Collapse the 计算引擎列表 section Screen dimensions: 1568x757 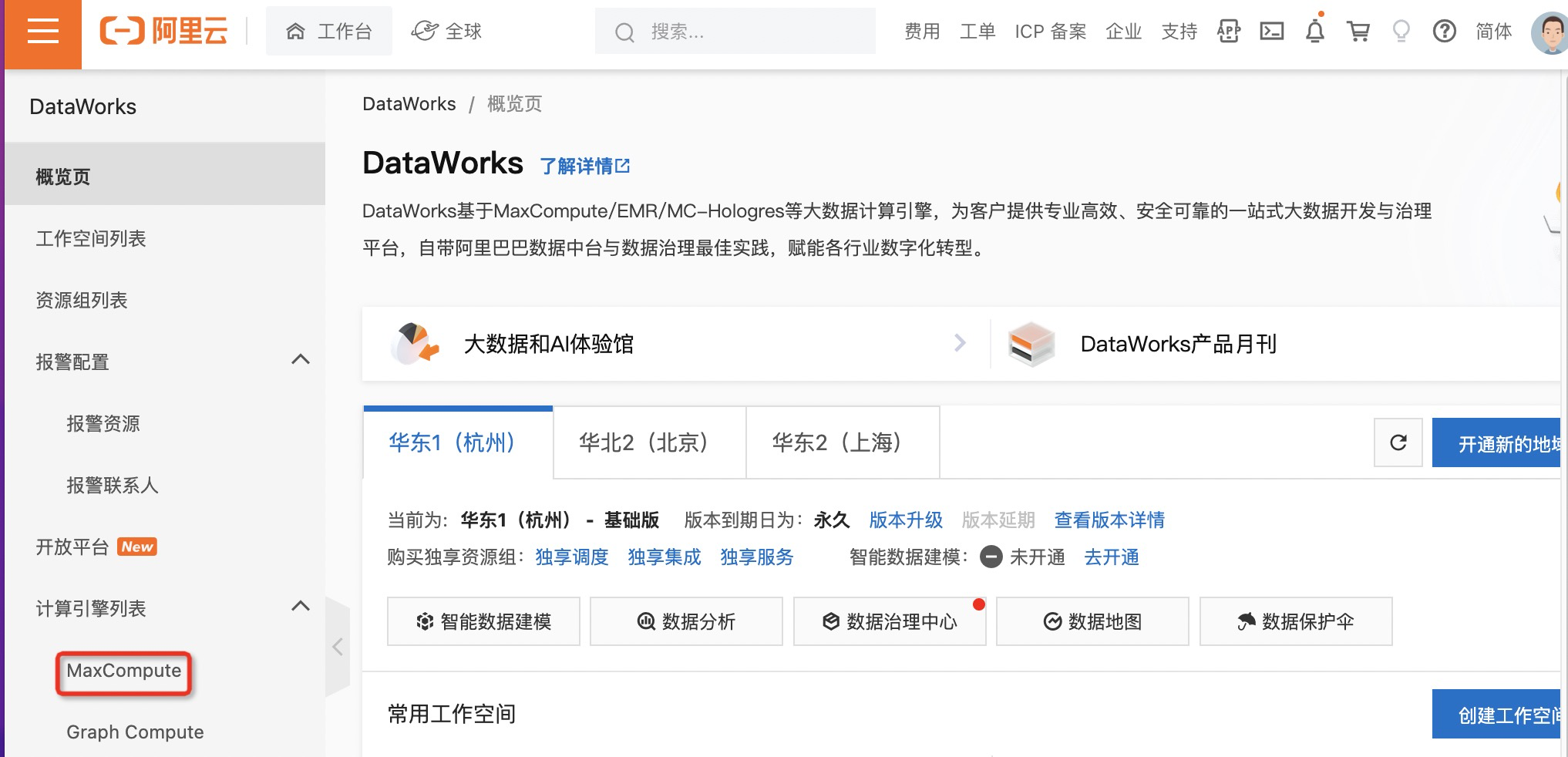tap(301, 607)
